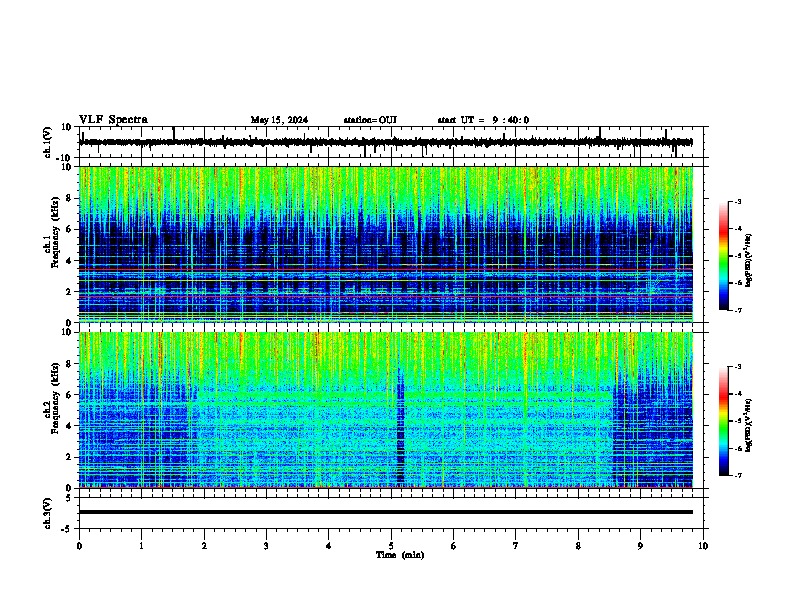Click the "ch.3(V)" axis label
This screenshot has height=612, width=792.
pos(48,513)
